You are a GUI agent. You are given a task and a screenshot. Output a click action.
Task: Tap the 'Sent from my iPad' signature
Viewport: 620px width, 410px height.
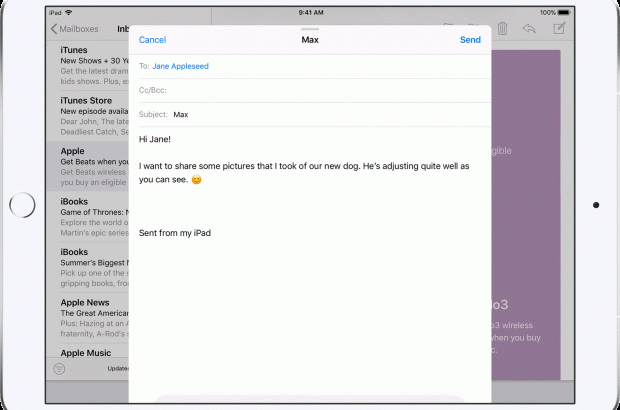pyautogui.click(x=175, y=233)
